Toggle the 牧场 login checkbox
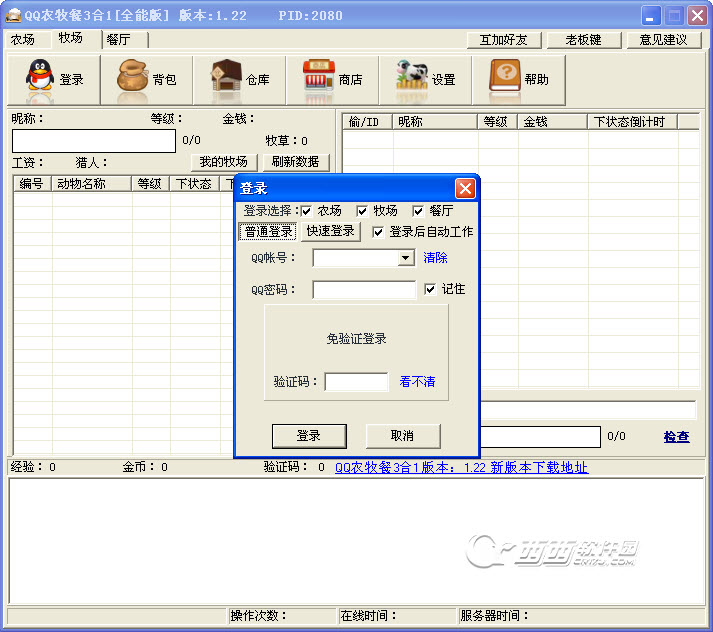Image resolution: width=713 pixels, height=632 pixels. tap(362, 211)
